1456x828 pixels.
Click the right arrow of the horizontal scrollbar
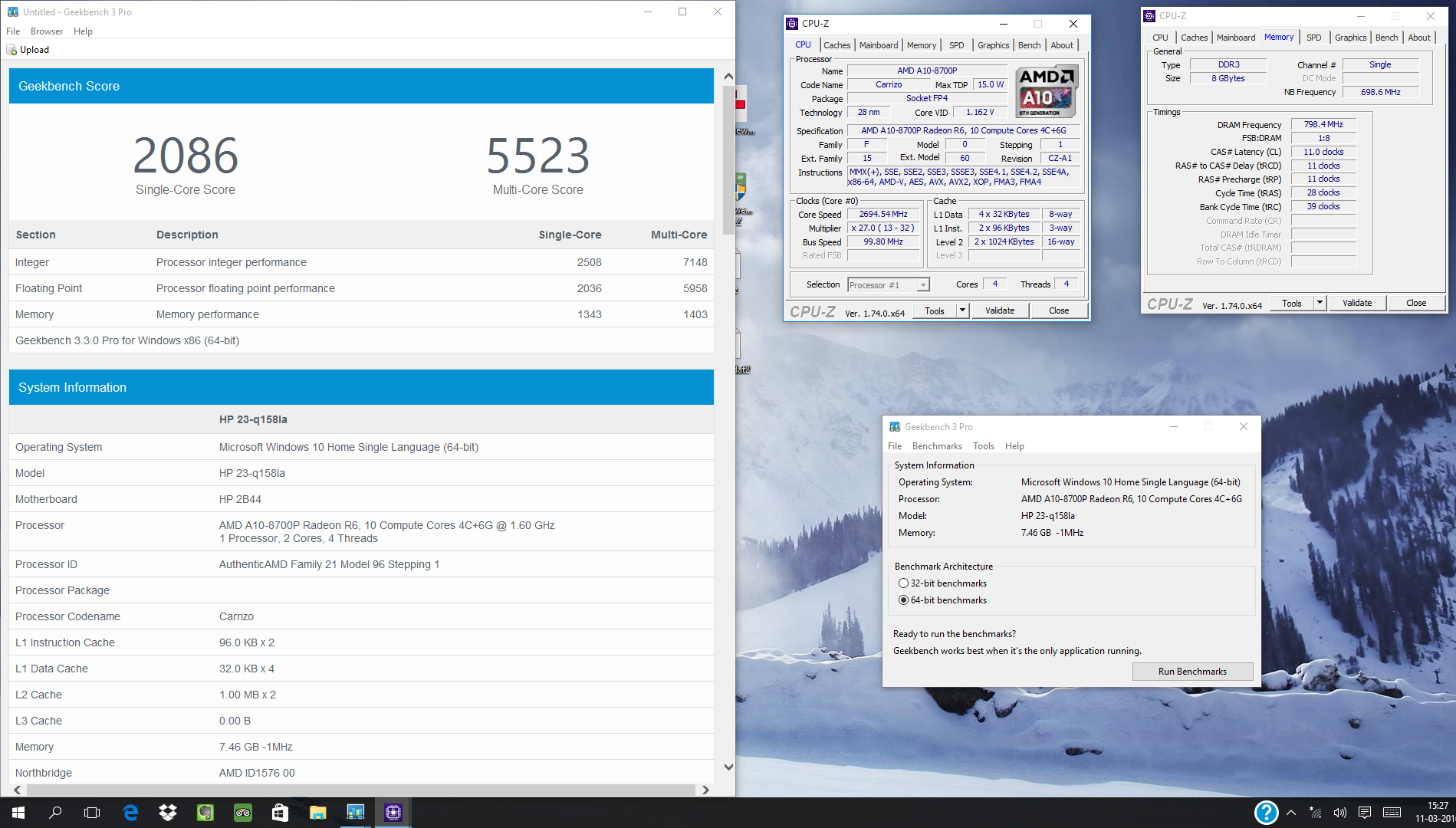[x=705, y=790]
